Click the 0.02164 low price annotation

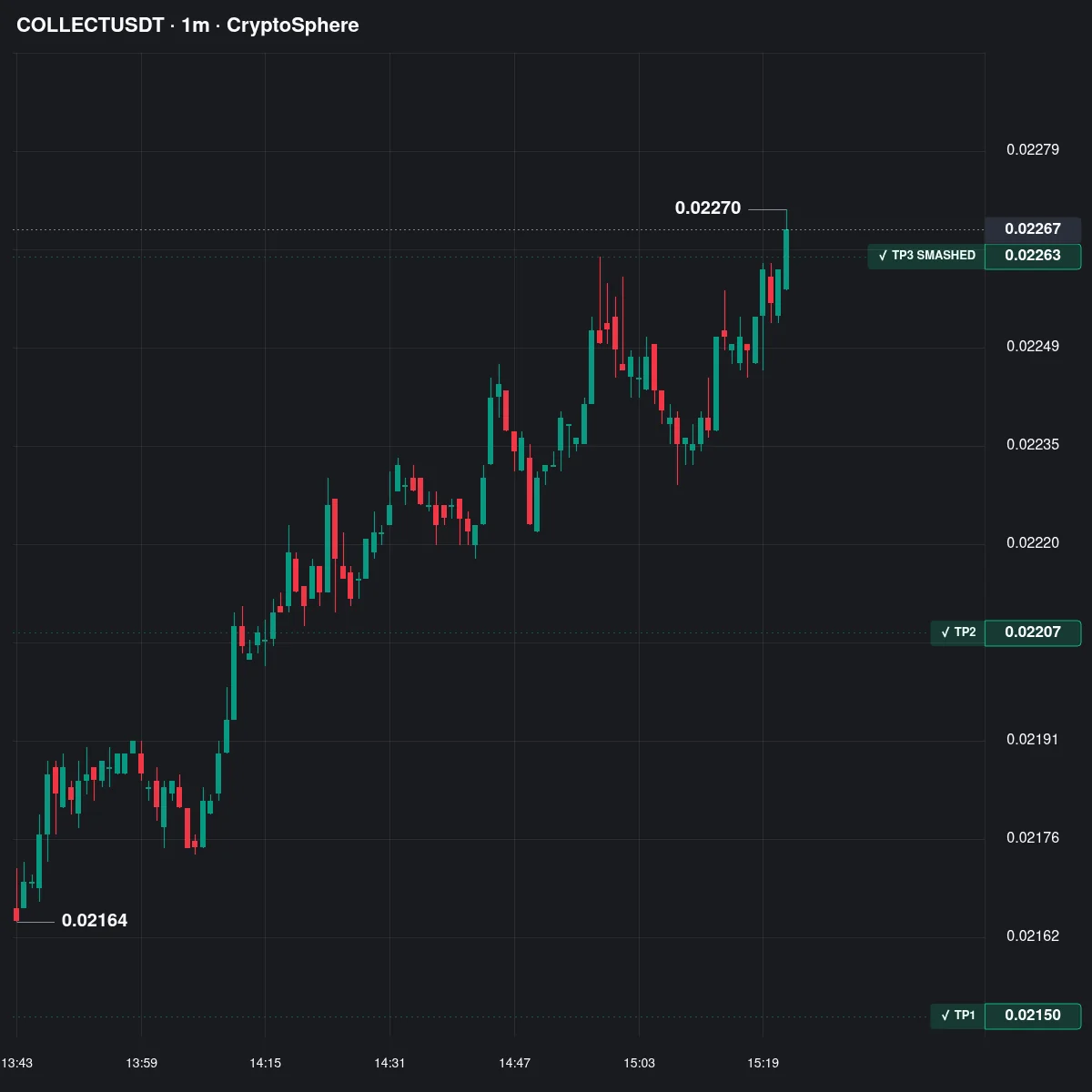pos(95,921)
